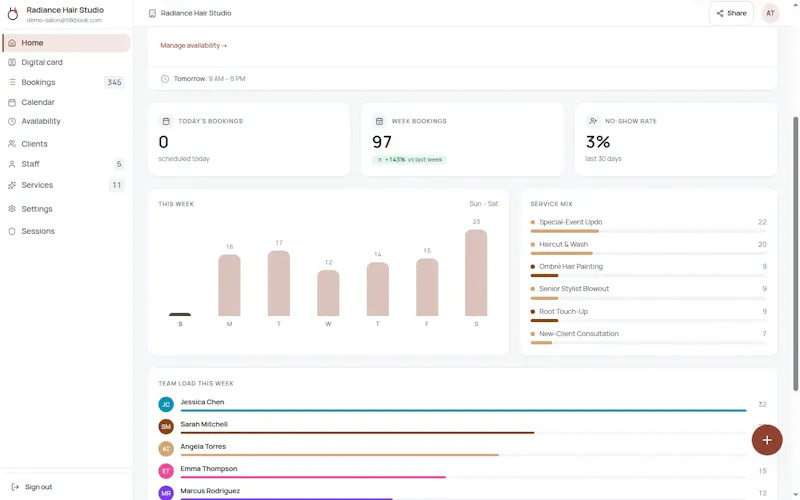Viewport: 800px width, 500px height.
Task: Open Settings in the sidebar
Action: (66, 209)
